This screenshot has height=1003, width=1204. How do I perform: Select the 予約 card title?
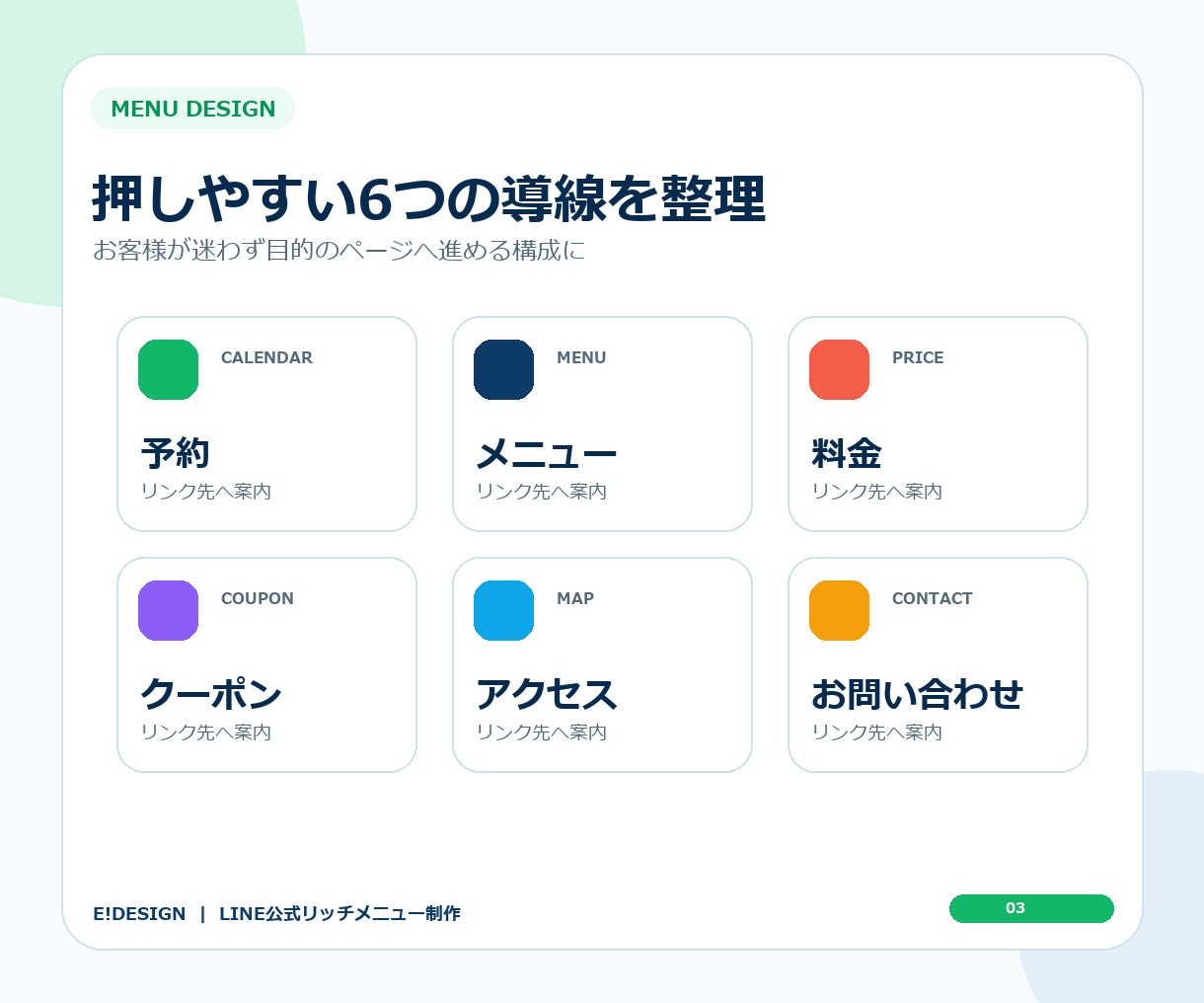click(176, 453)
